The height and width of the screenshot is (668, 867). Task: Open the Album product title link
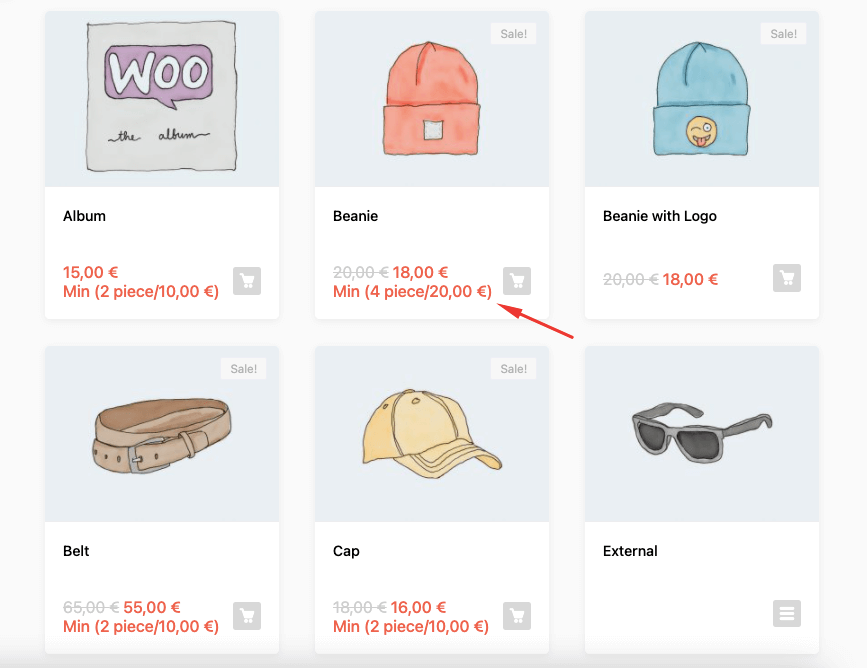(x=84, y=216)
